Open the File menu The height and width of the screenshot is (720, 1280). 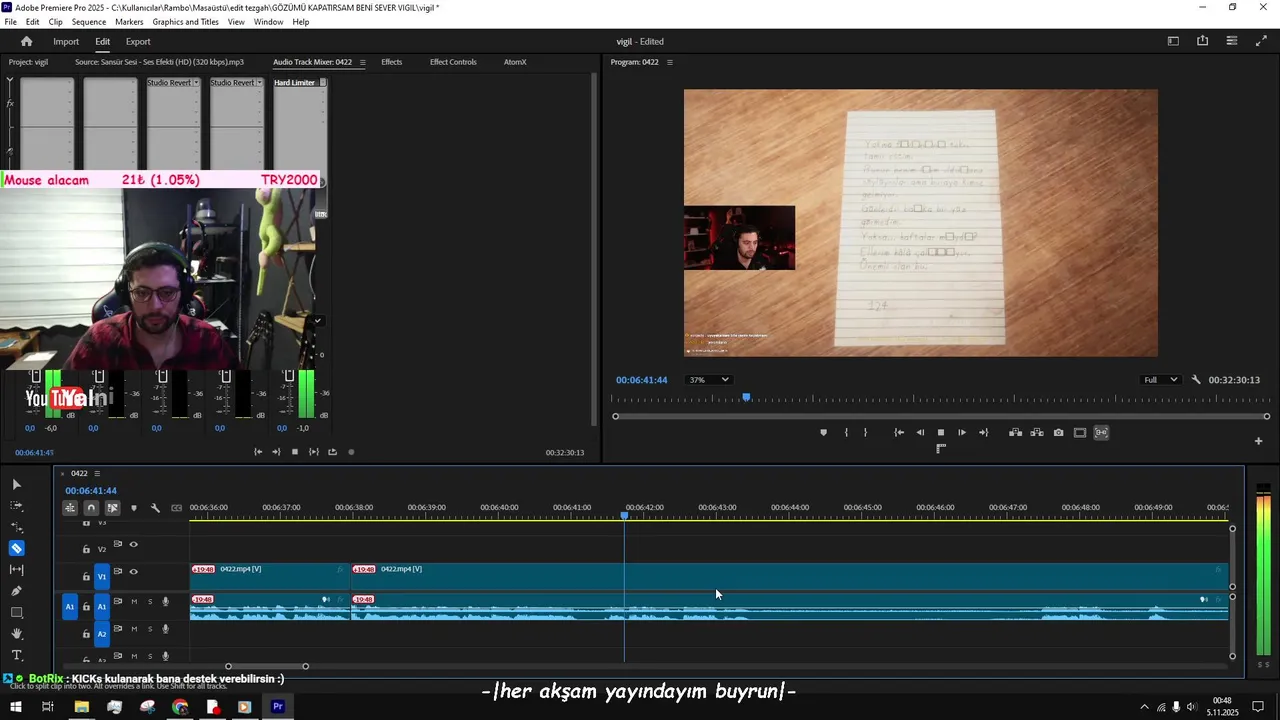[x=10, y=22]
